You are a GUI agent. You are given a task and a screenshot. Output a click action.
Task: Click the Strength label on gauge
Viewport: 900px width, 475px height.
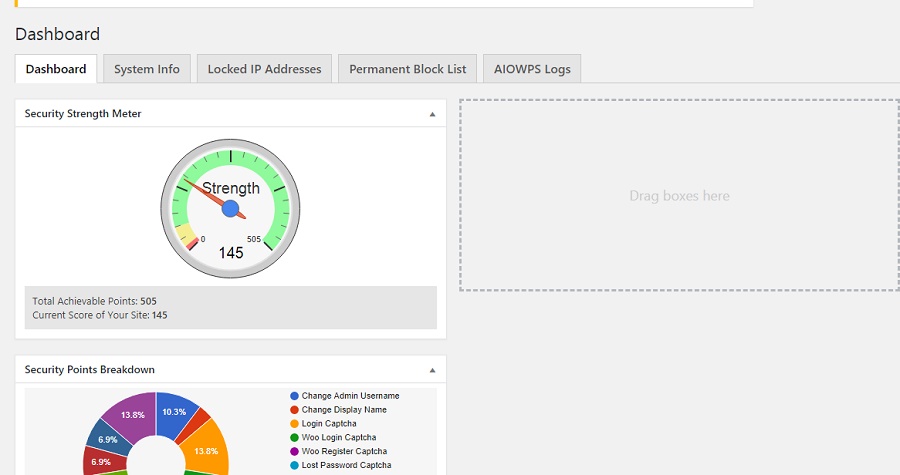click(x=231, y=188)
